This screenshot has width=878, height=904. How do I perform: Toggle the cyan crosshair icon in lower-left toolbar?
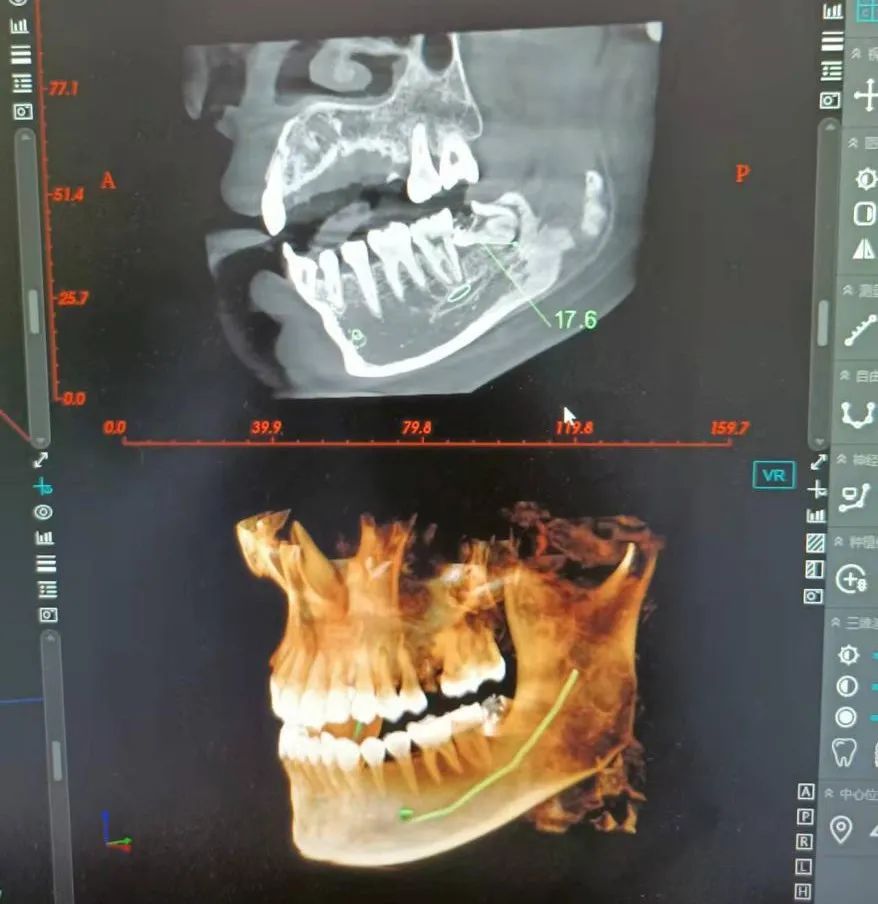click(x=43, y=486)
